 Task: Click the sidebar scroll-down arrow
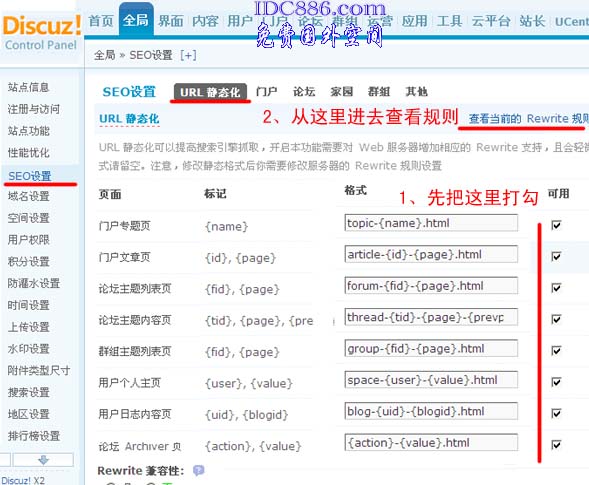pyautogui.click(x=43, y=460)
